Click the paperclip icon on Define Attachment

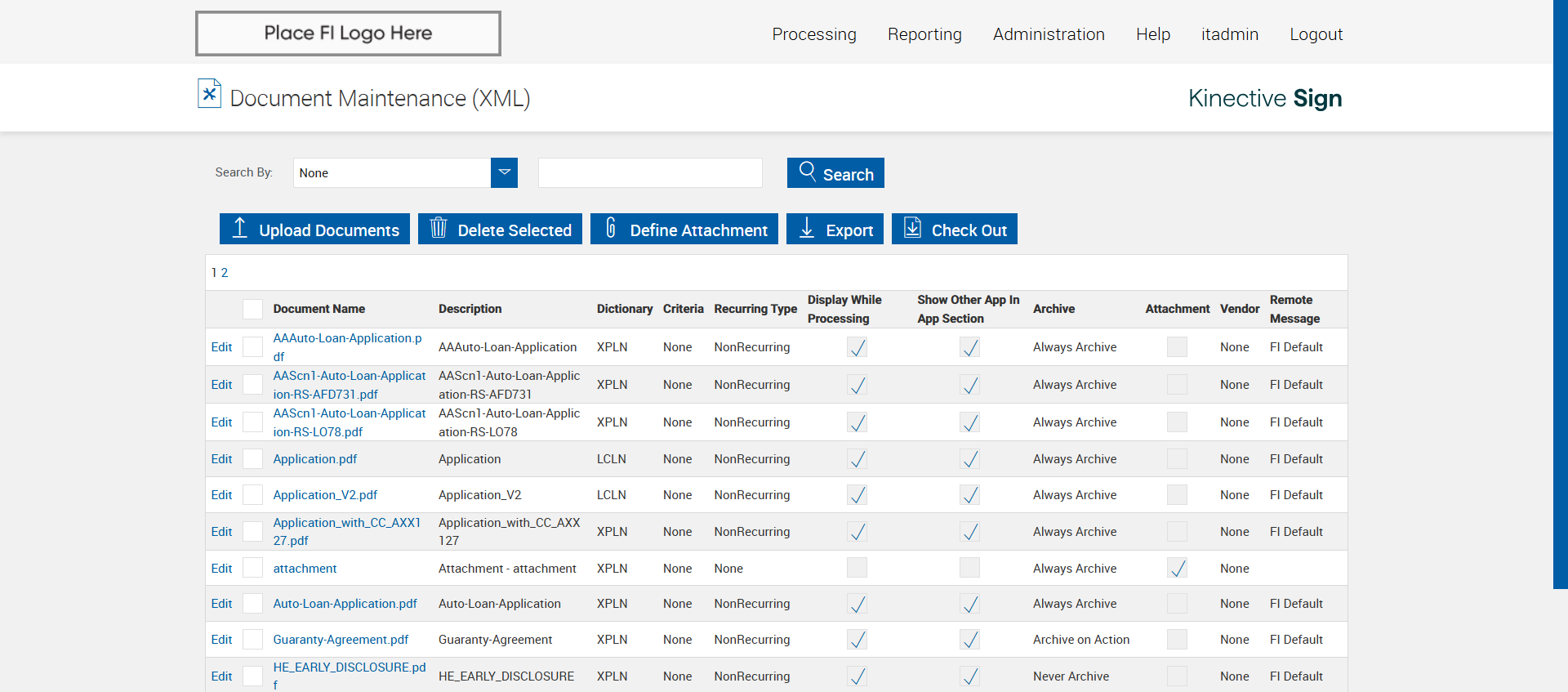pyautogui.click(x=610, y=228)
